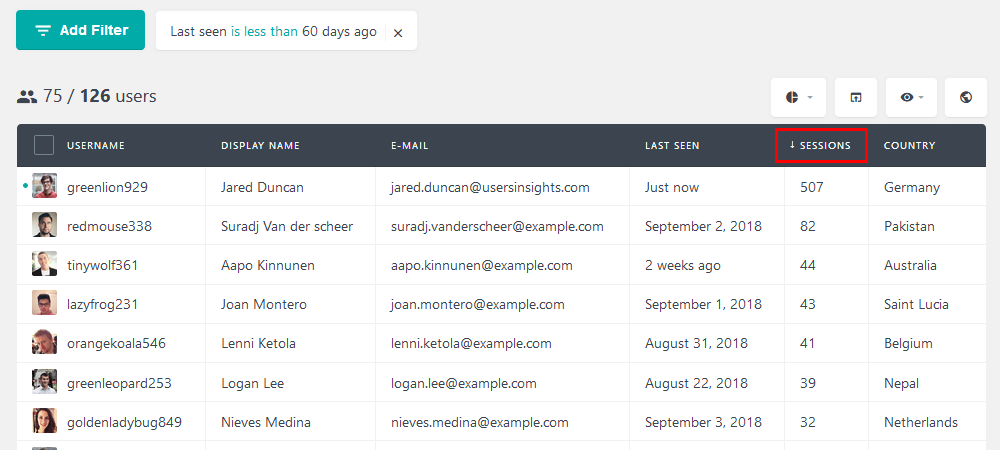
Task: Open goldenladybug849 avatar thumbnail
Action: [45, 421]
